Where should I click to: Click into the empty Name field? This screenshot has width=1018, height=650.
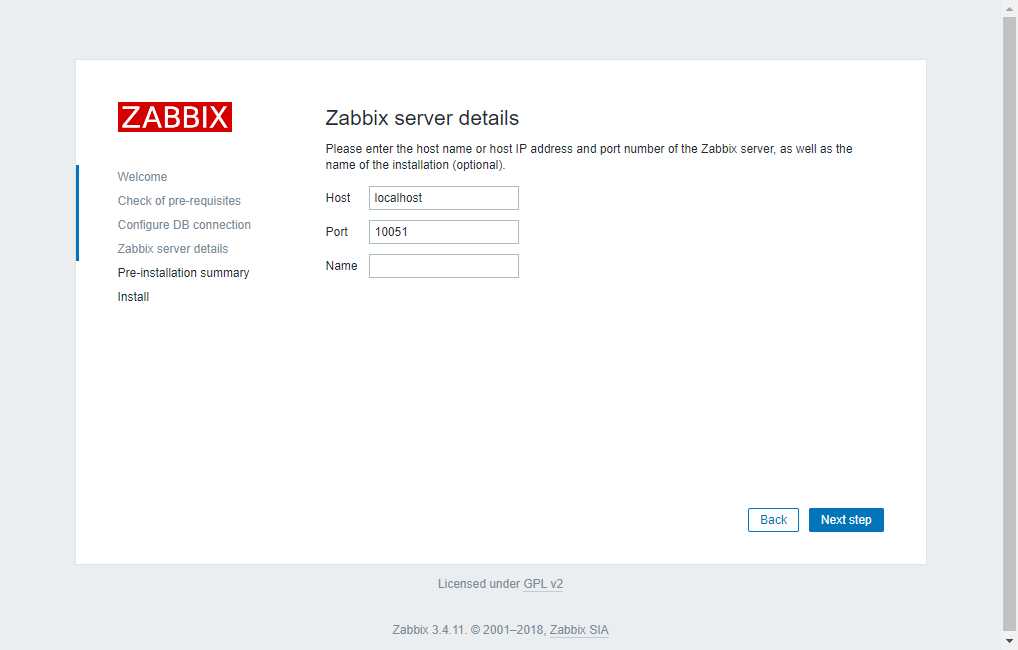click(x=443, y=266)
